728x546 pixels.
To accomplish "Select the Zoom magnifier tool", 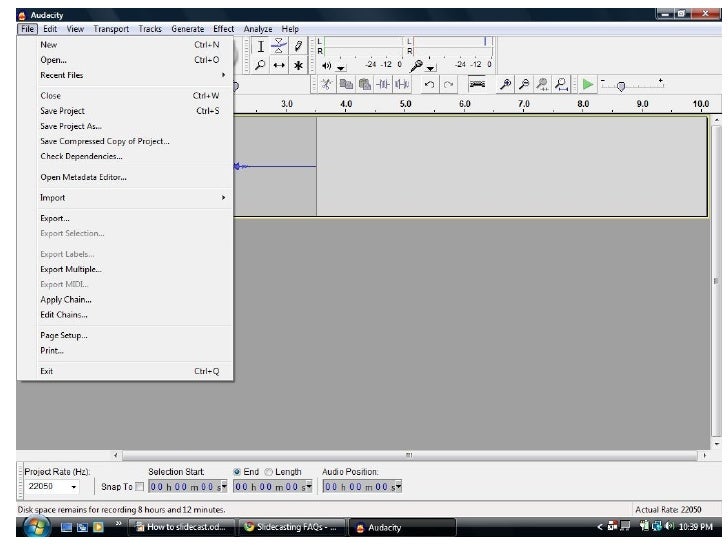I will [260, 65].
